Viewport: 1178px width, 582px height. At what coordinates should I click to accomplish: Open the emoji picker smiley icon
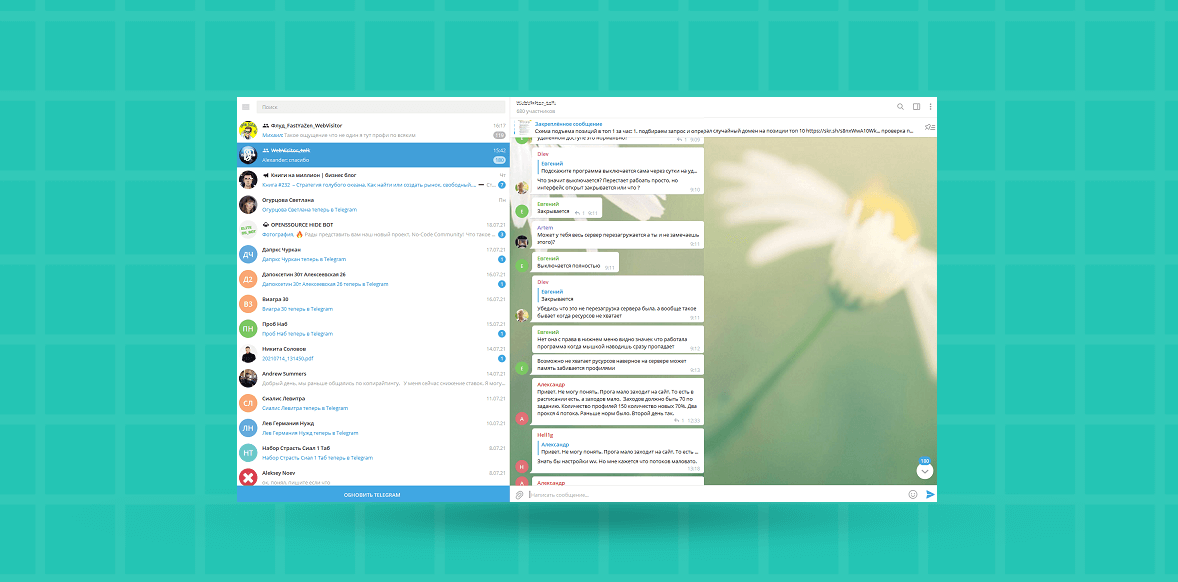click(913, 494)
